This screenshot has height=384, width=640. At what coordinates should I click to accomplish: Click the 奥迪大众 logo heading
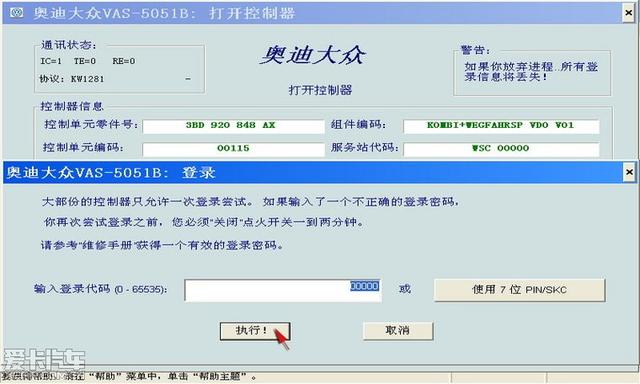(313, 55)
